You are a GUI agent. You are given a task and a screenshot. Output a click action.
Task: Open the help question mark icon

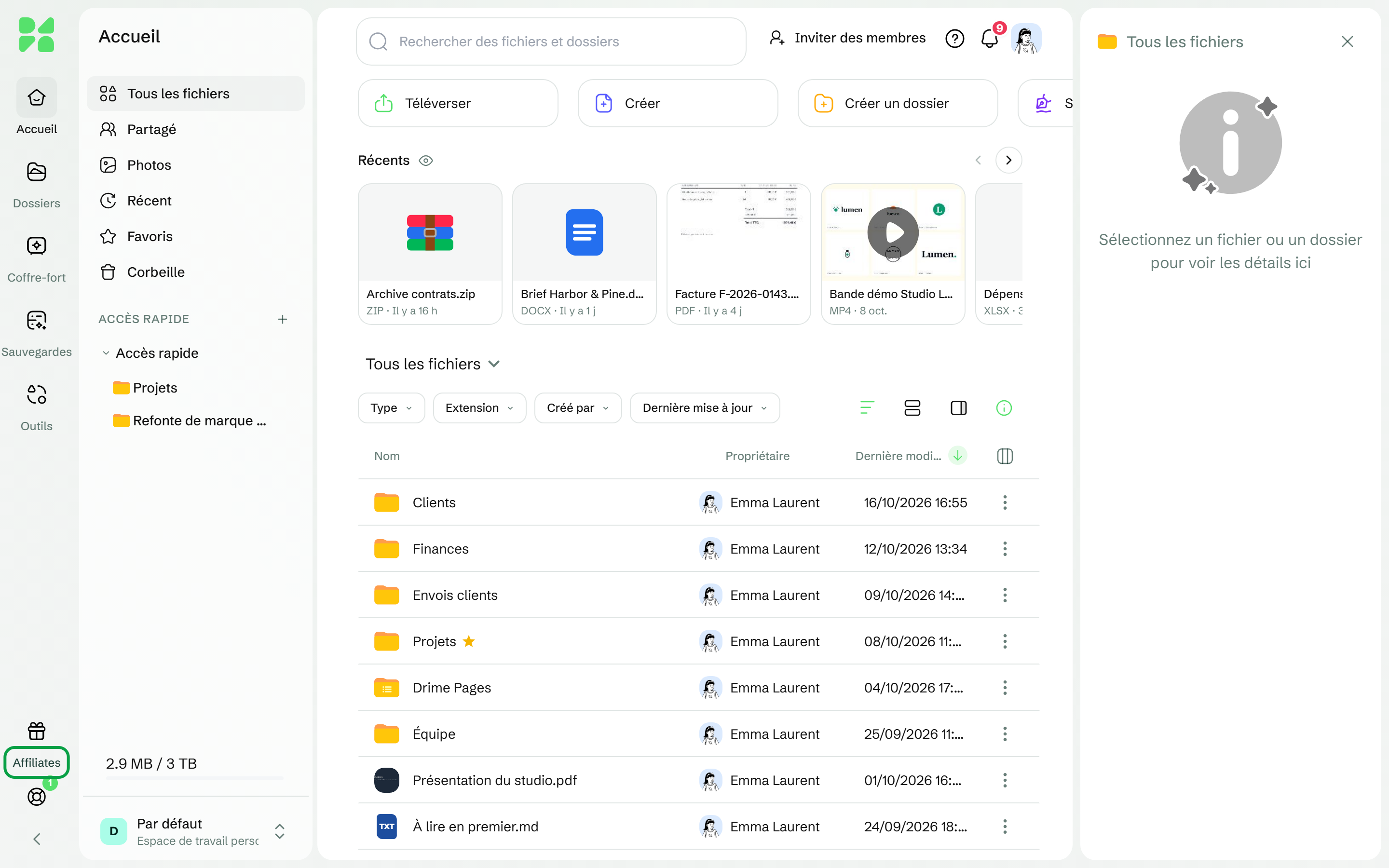954,39
